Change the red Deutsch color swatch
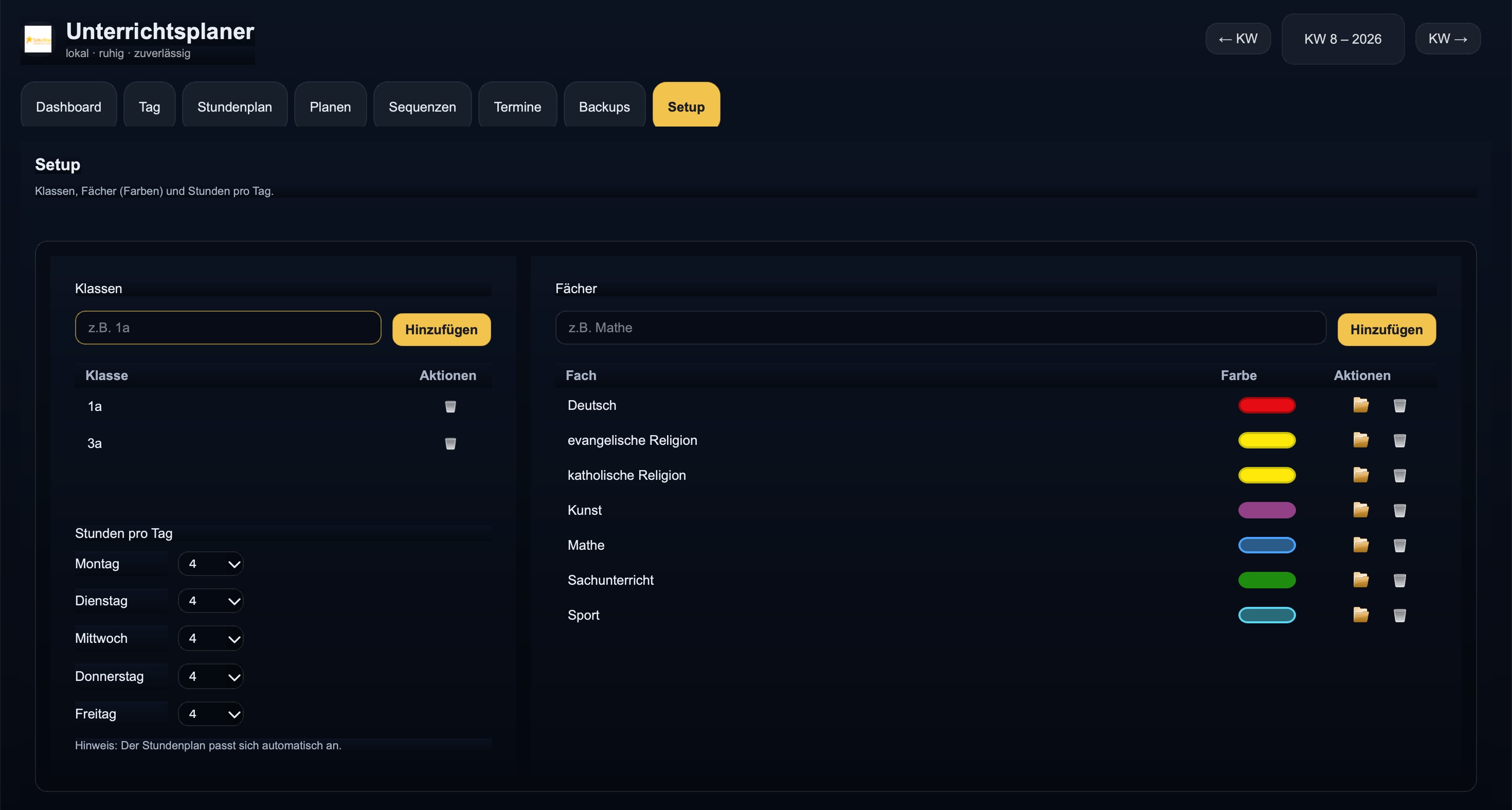 point(1267,405)
